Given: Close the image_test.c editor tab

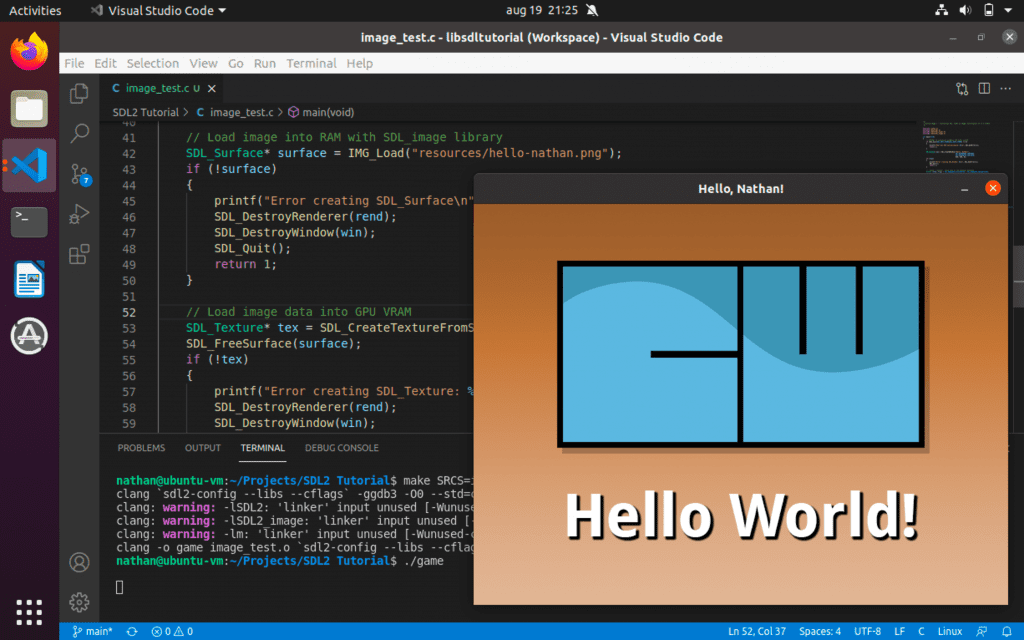Looking at the screenshot, I should (214, 89).
